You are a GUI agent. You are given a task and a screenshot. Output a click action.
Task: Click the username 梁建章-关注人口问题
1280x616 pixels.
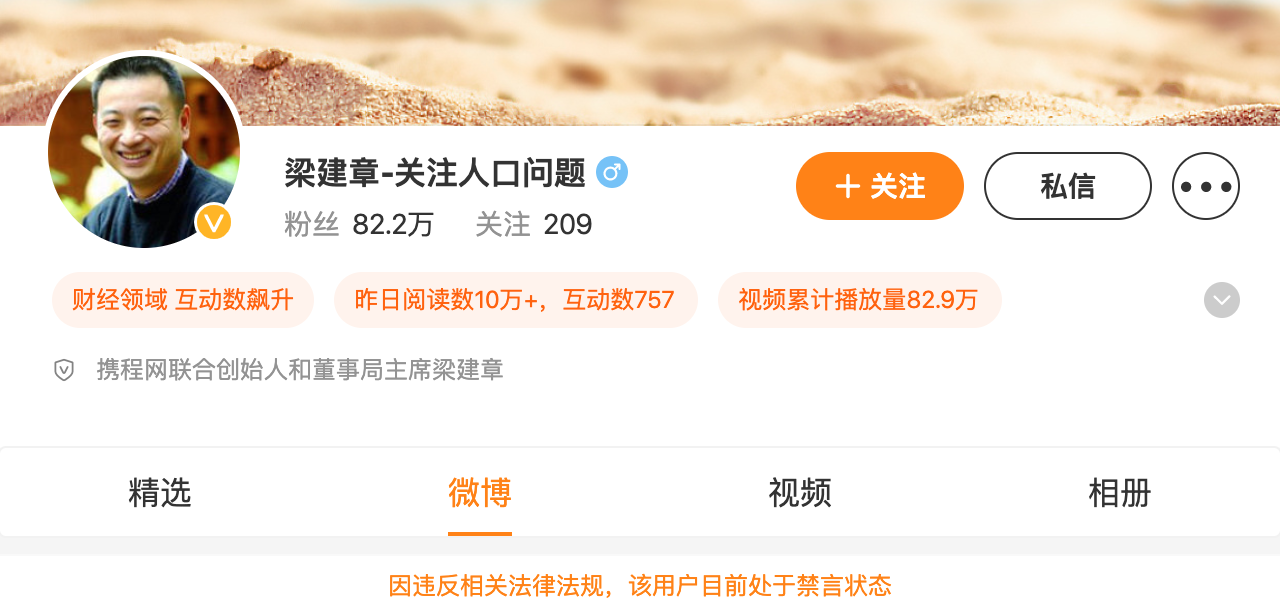tap(435, 173)
